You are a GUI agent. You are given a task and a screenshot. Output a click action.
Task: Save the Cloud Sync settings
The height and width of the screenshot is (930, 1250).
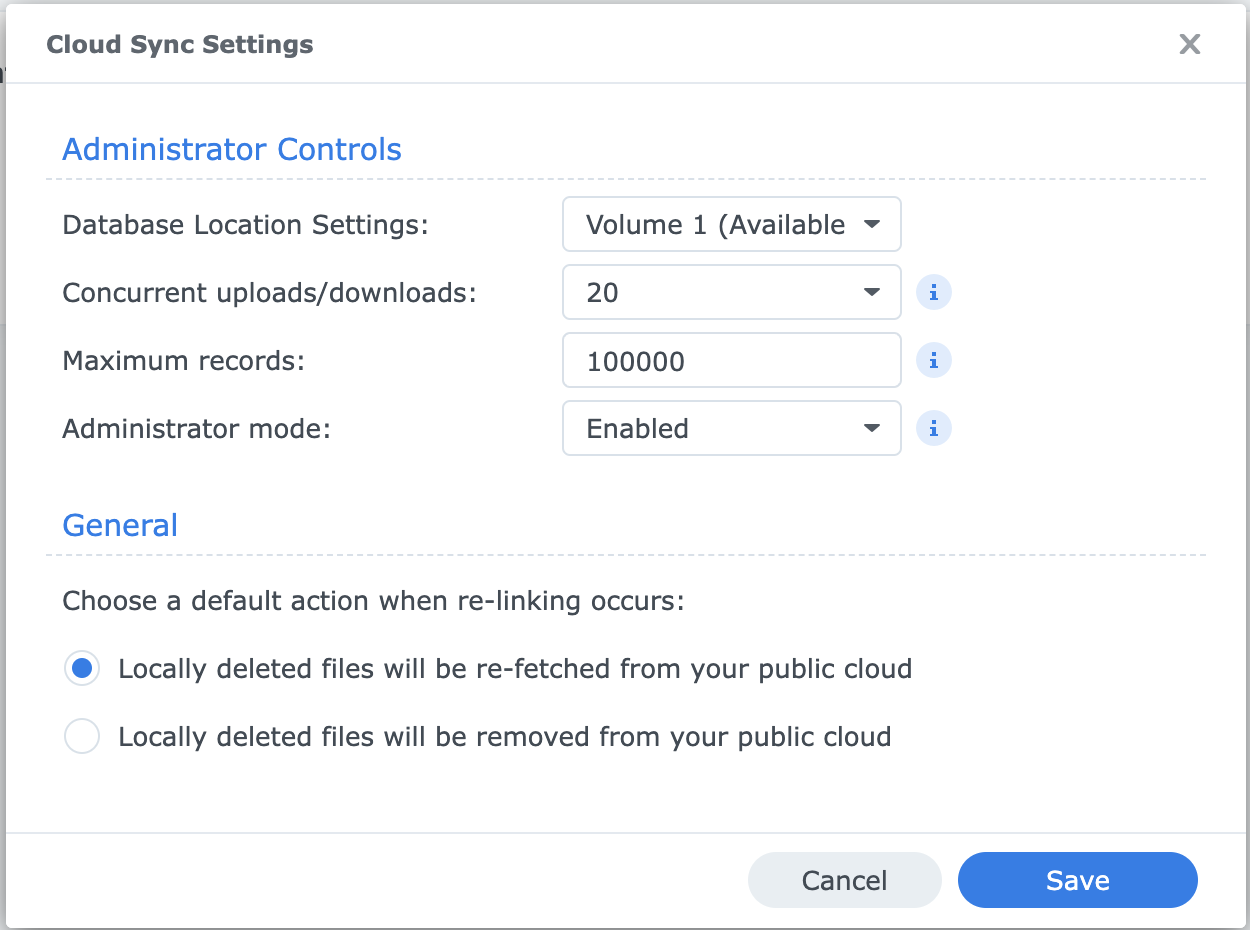pyautogui.click(x=1077, y=880)
